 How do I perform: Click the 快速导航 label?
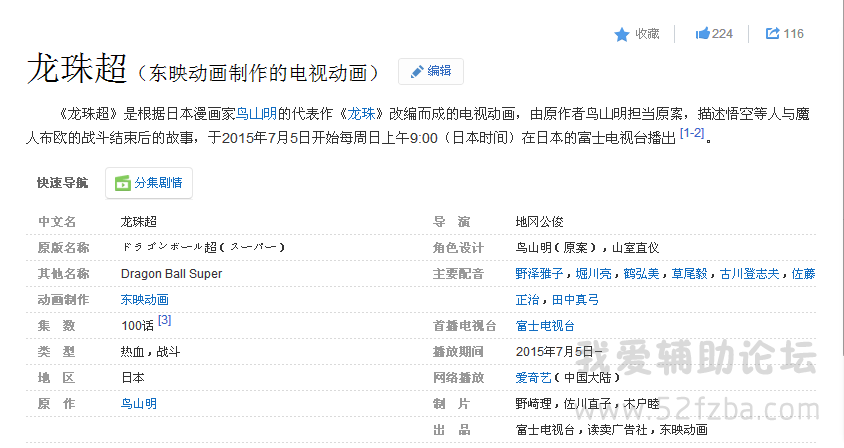tap(62, 183)
